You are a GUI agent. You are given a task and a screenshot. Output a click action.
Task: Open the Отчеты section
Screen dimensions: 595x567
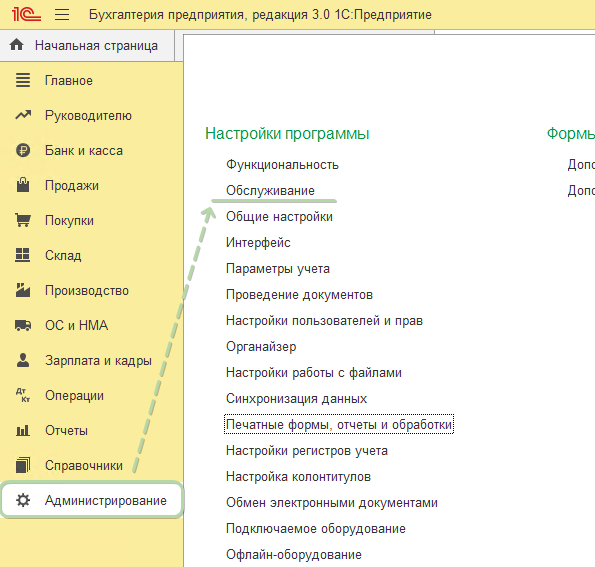pyautogui.click(x=66, y=431)
